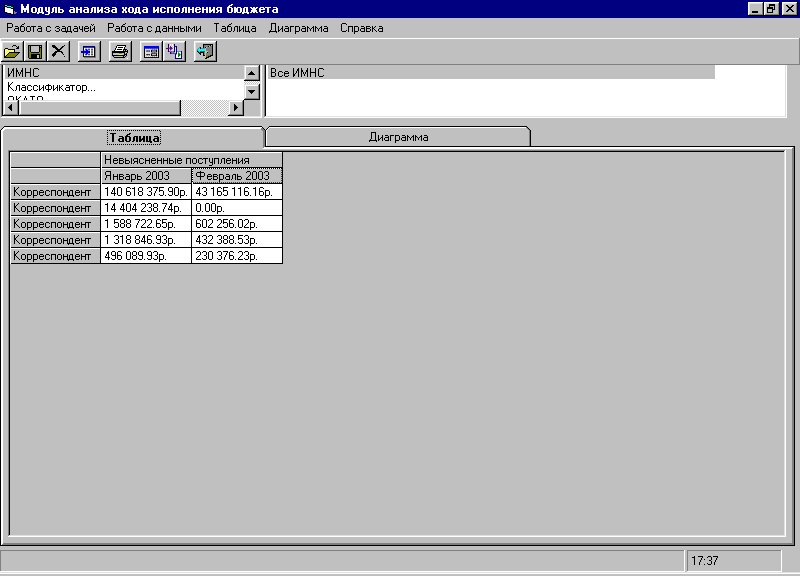Open the Работа с задачей menu
This screenshot has width=800, height=576.
(x=51, y=28)
